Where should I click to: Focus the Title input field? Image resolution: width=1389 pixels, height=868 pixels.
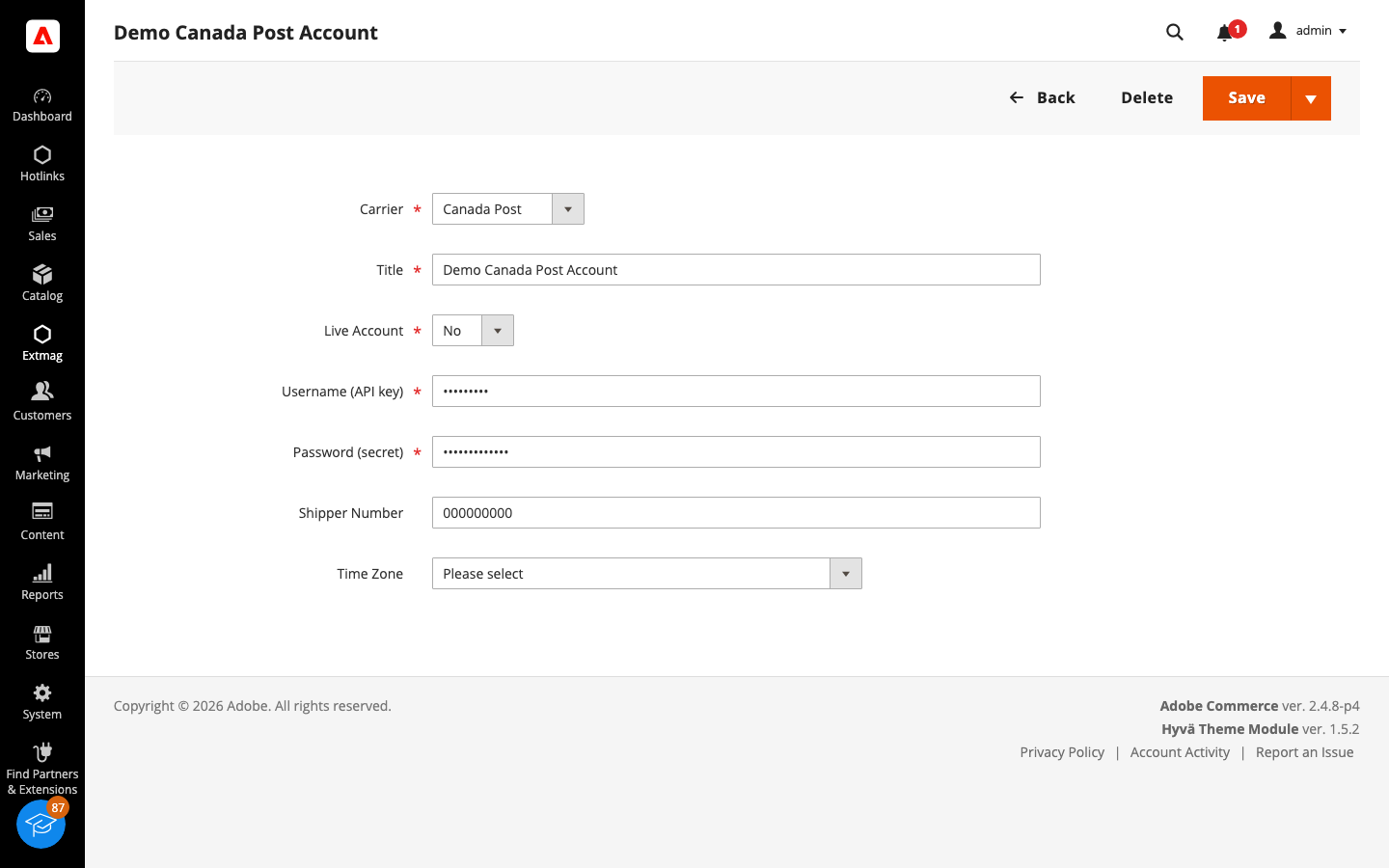pyautogui.click(x=736, y=270)
